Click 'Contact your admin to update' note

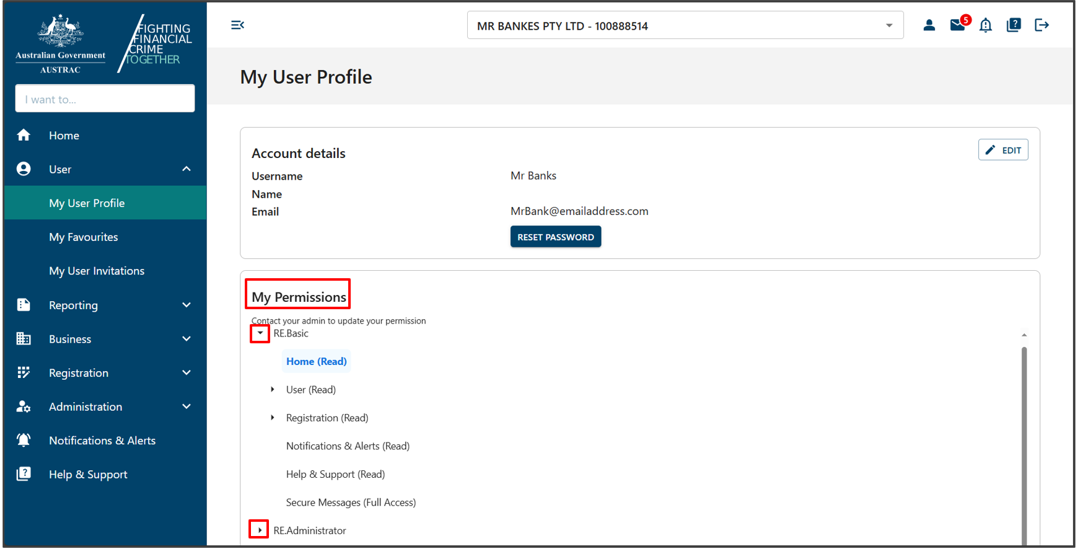(x=339, y=321)
